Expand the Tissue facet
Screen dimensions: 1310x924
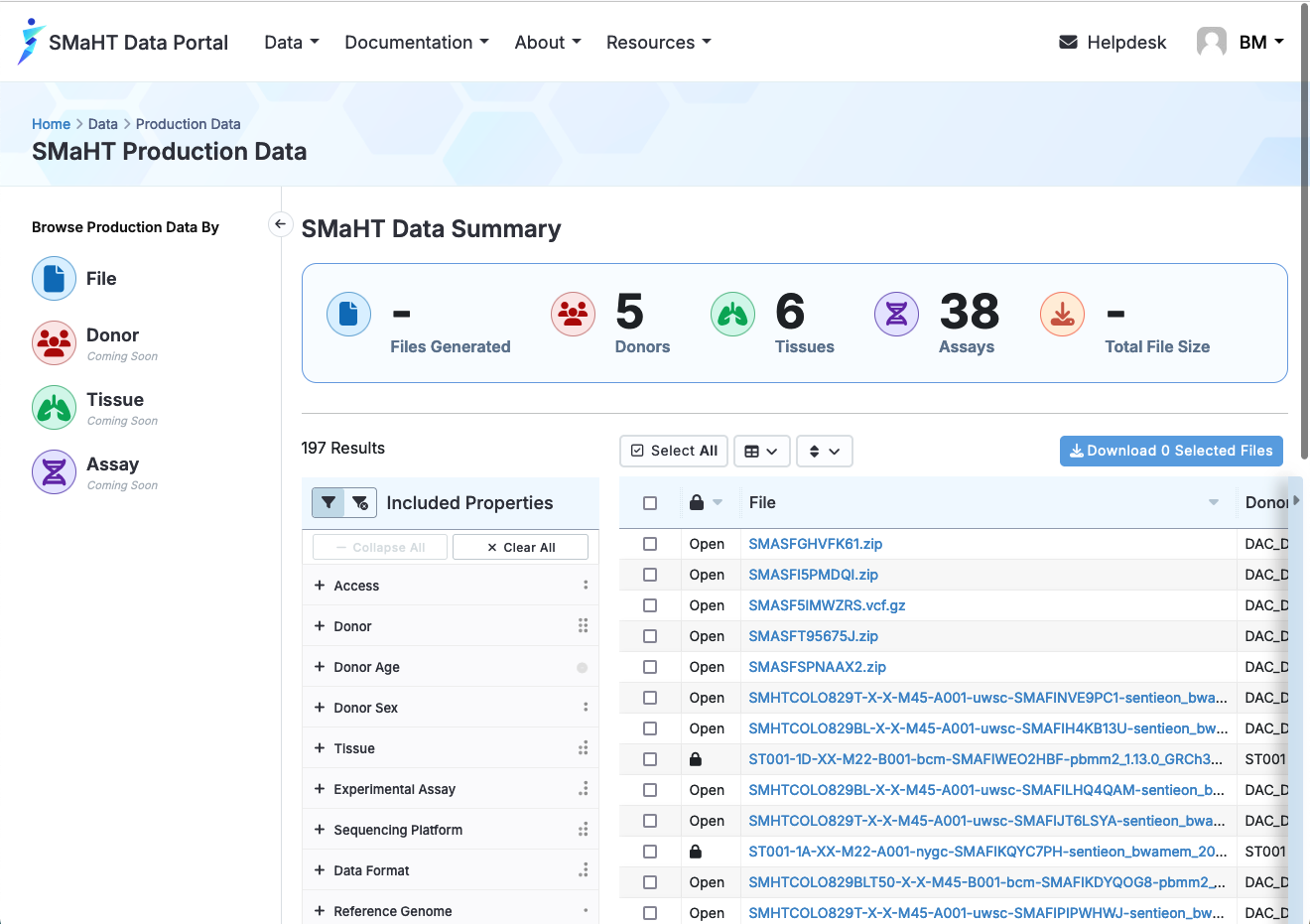[451, 748]
